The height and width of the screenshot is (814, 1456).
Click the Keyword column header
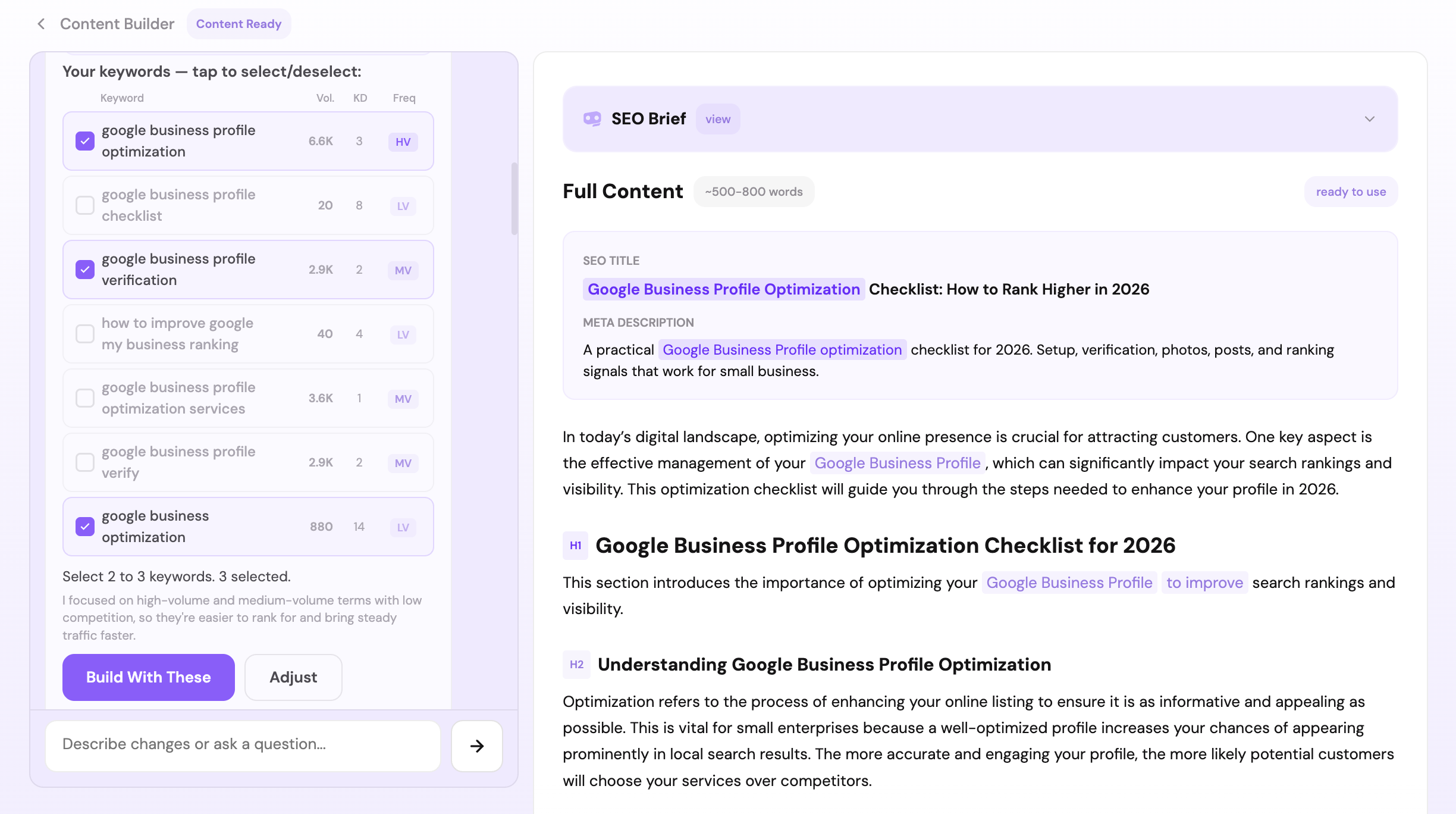click(x=122, y=98)
